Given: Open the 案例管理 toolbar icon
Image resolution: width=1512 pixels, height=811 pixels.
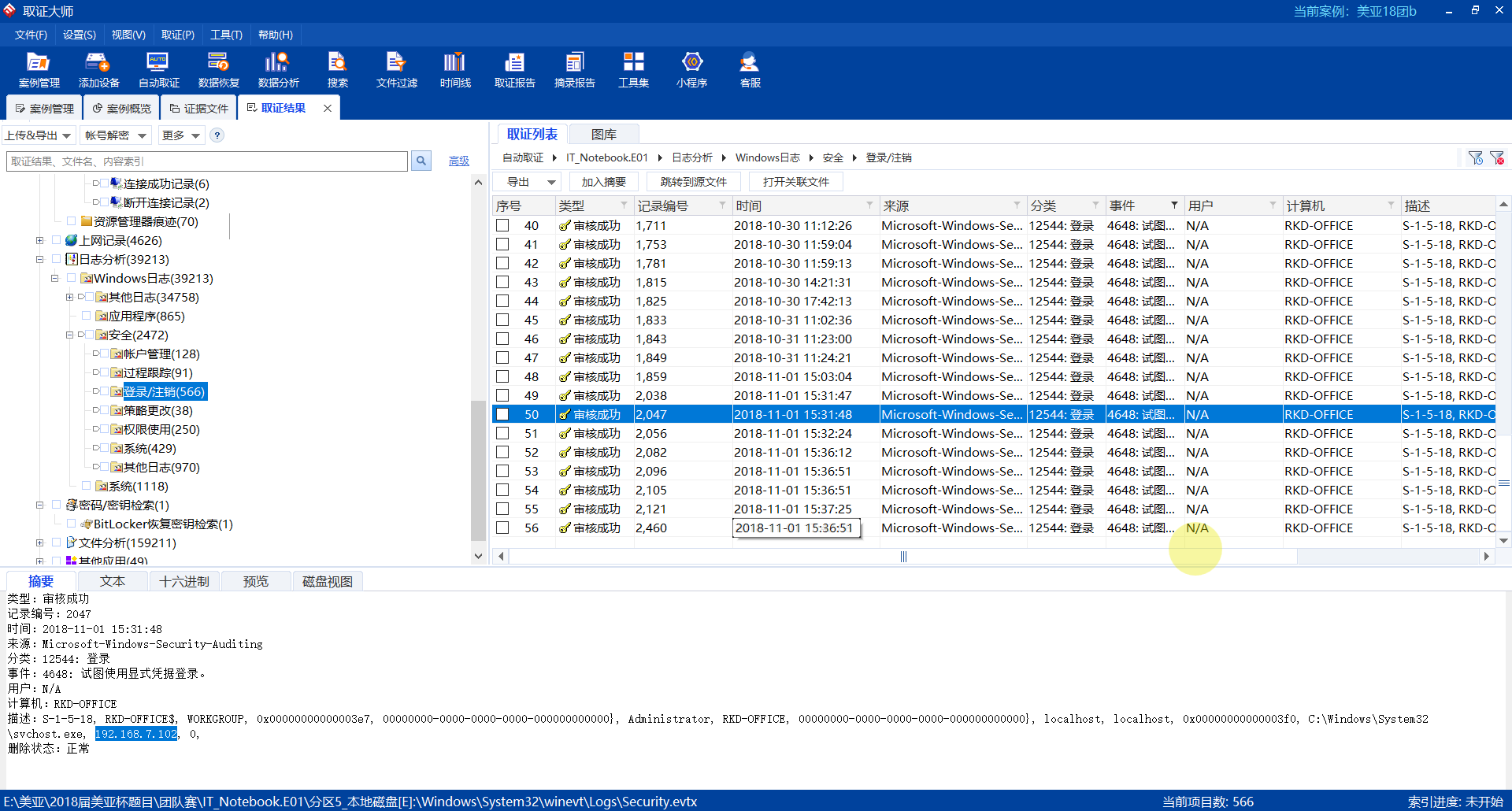Looking at the screenshot, I should (39, 69).
